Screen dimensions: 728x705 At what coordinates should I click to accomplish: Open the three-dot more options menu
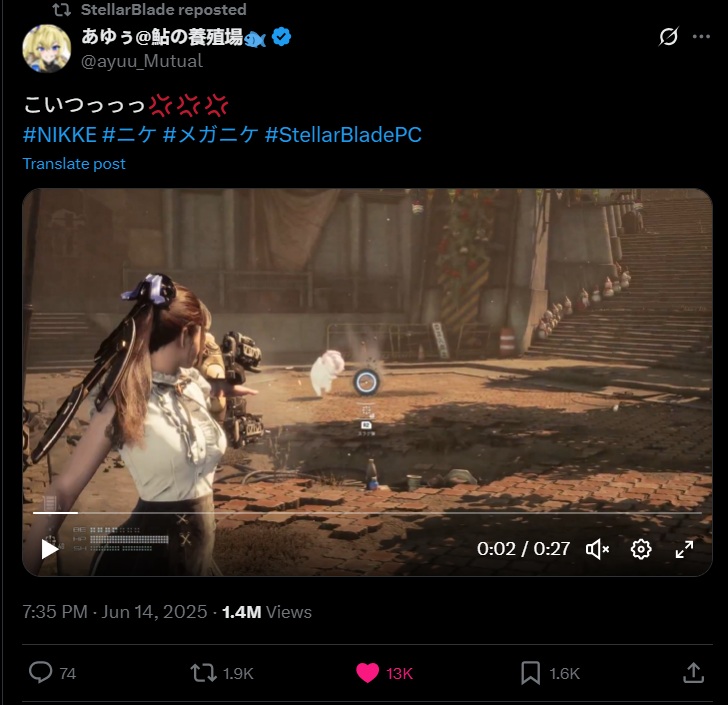pyautogui.click(x=701, y=37)
